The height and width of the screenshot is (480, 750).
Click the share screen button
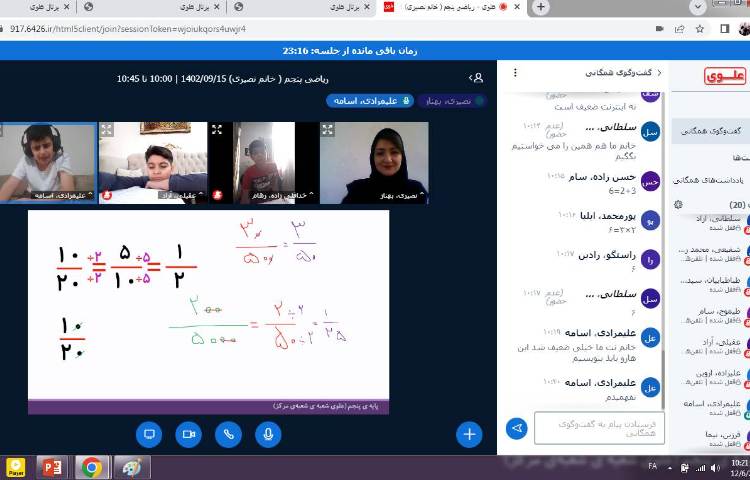coord(149,434)
